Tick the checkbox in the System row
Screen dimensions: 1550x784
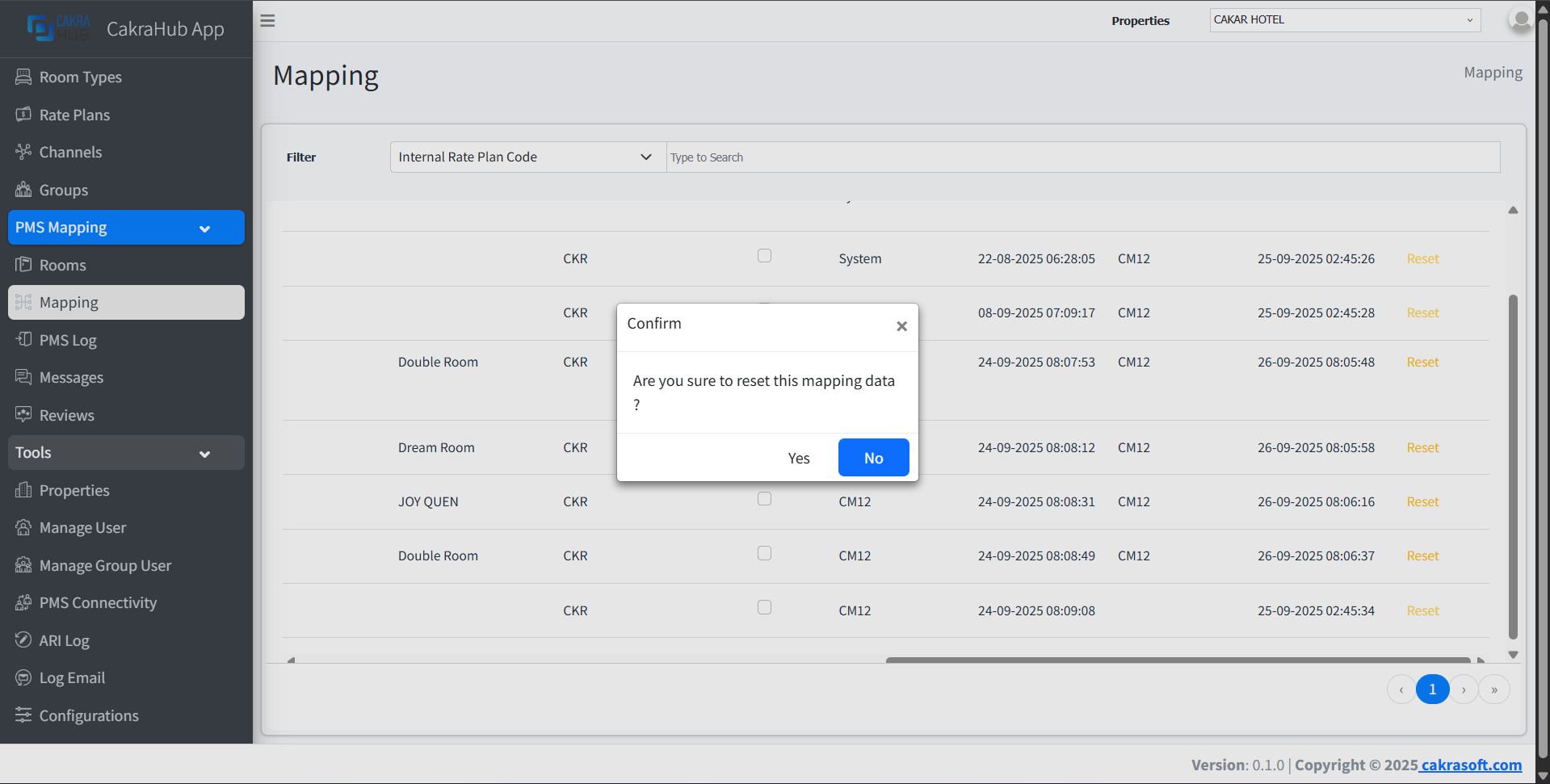click(764, 256)
